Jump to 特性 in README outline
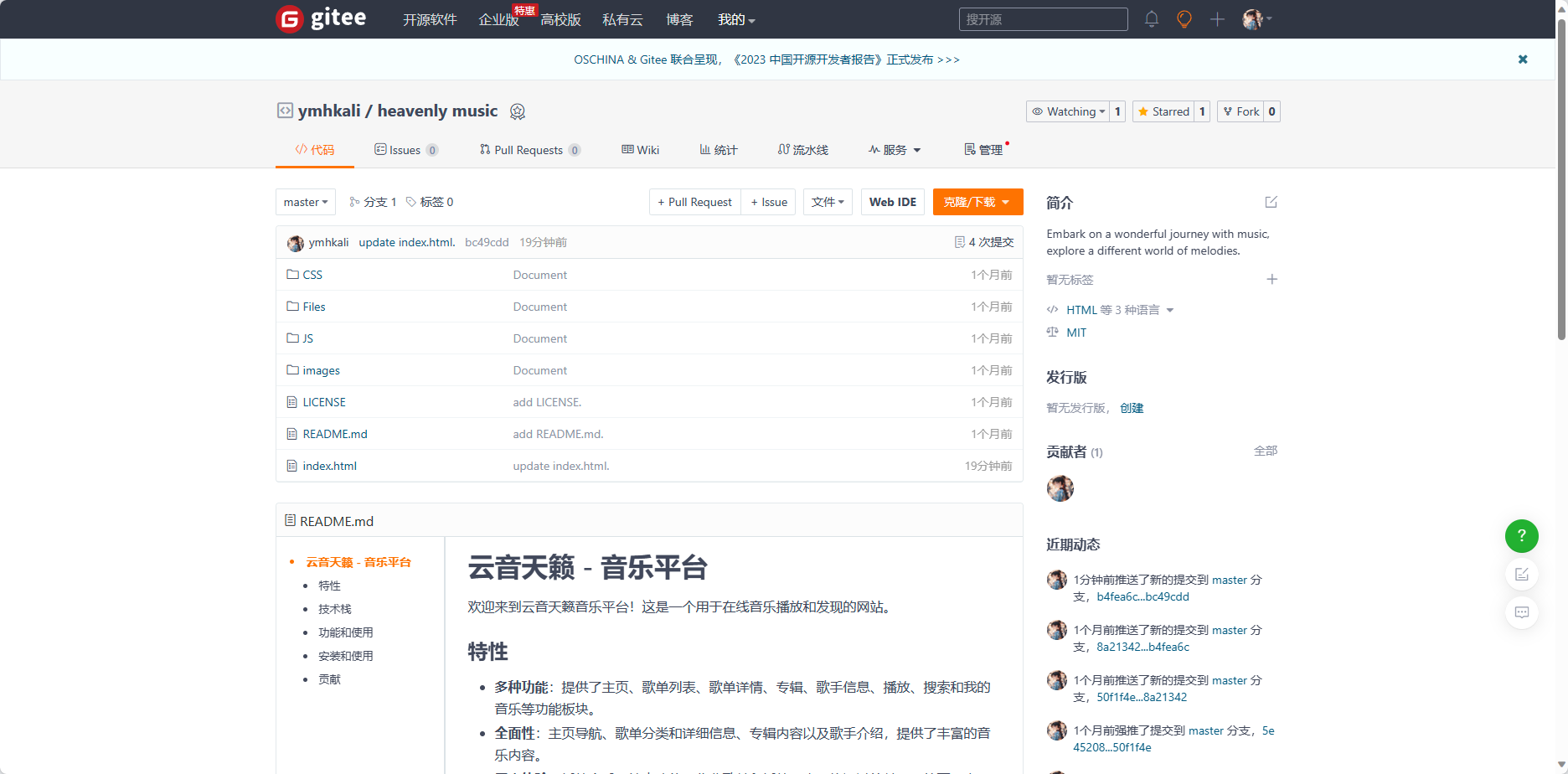 click(x=329, y=586)
